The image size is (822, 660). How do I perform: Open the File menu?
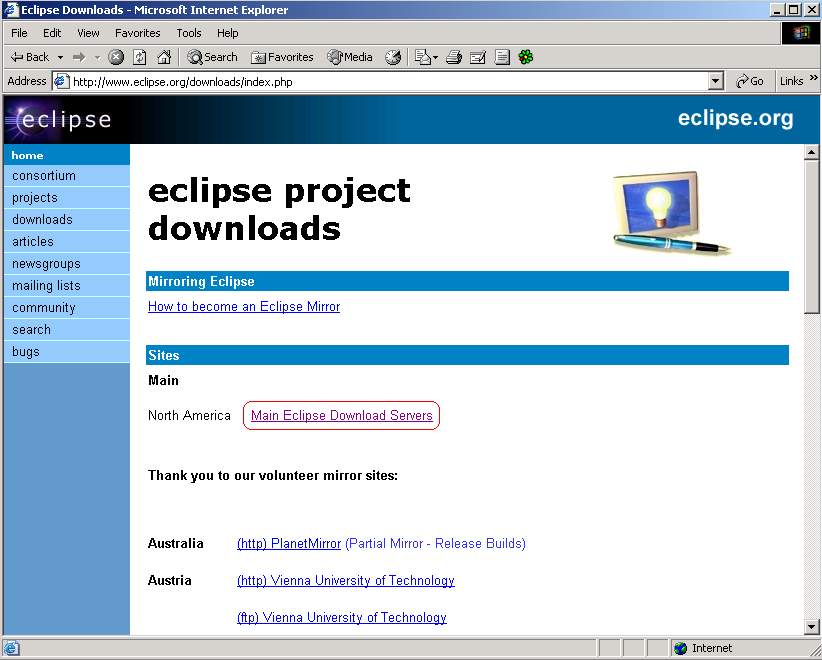[x=19, y=33]
